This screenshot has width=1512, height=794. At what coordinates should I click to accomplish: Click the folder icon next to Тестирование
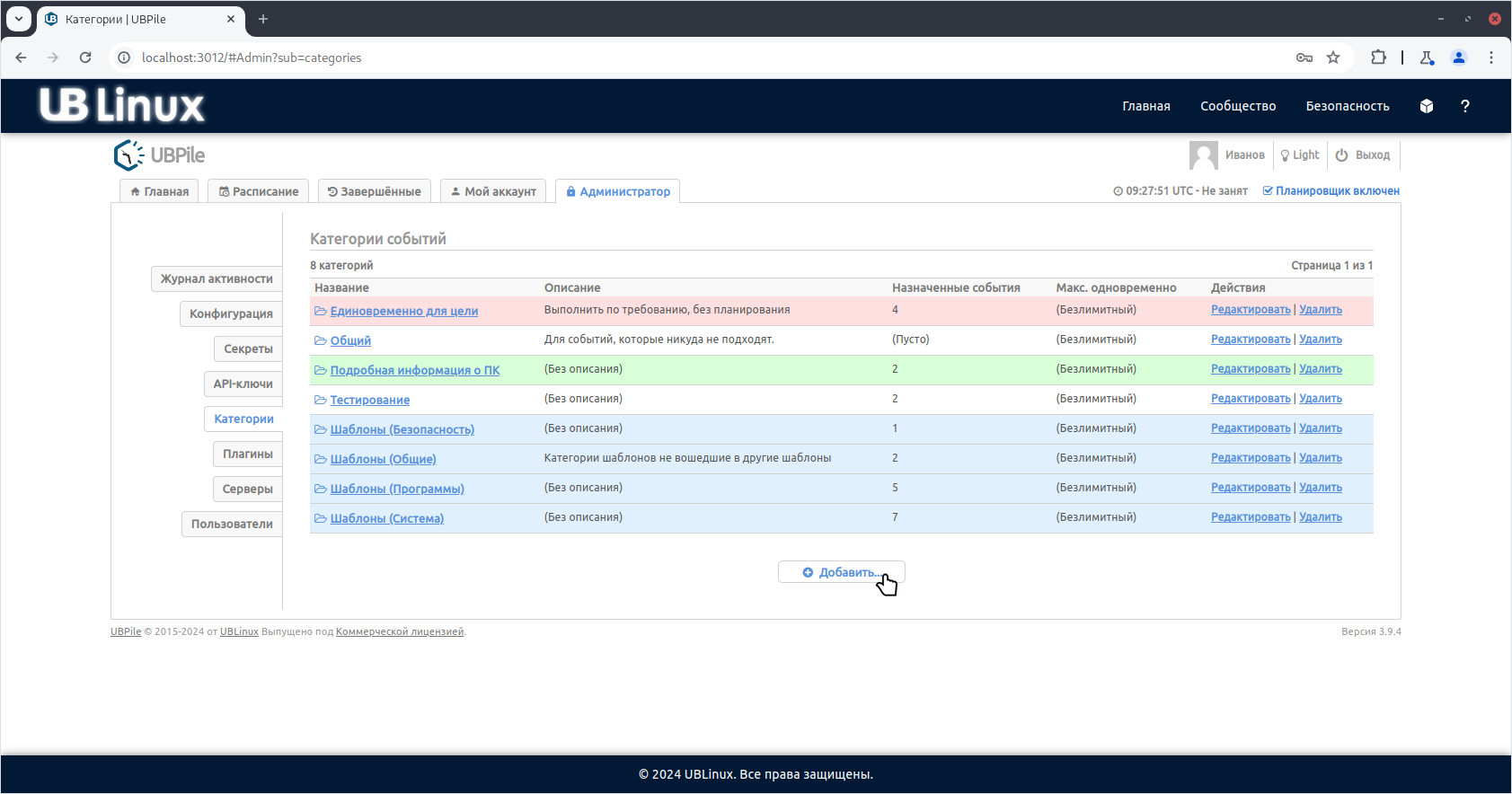[x=320, y=400]
